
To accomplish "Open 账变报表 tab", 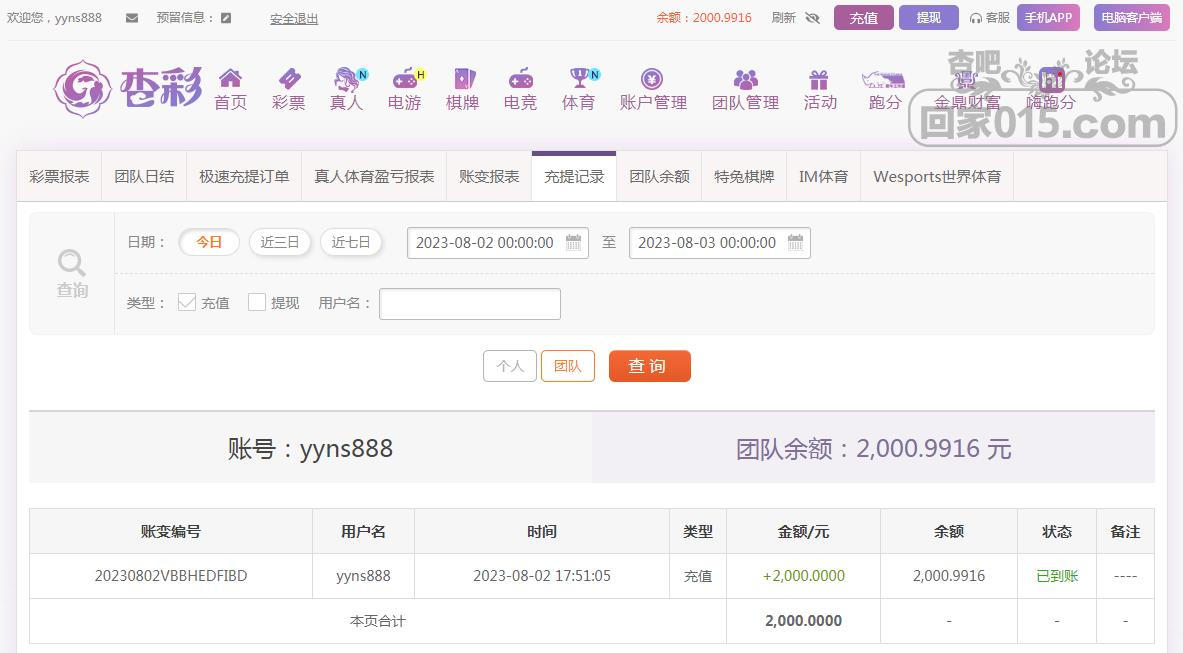I will 489,176.
